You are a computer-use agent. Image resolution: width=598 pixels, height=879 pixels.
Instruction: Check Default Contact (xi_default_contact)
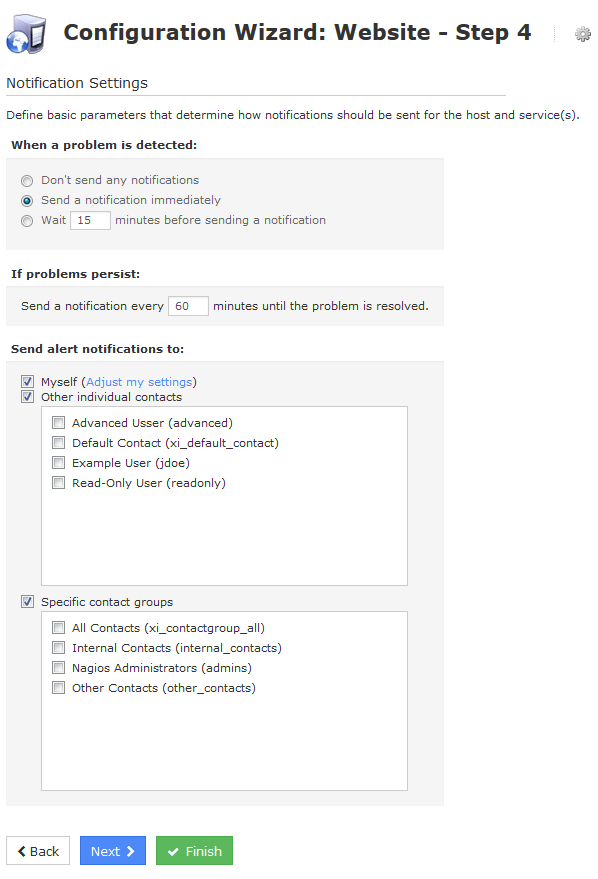[58, 443]
